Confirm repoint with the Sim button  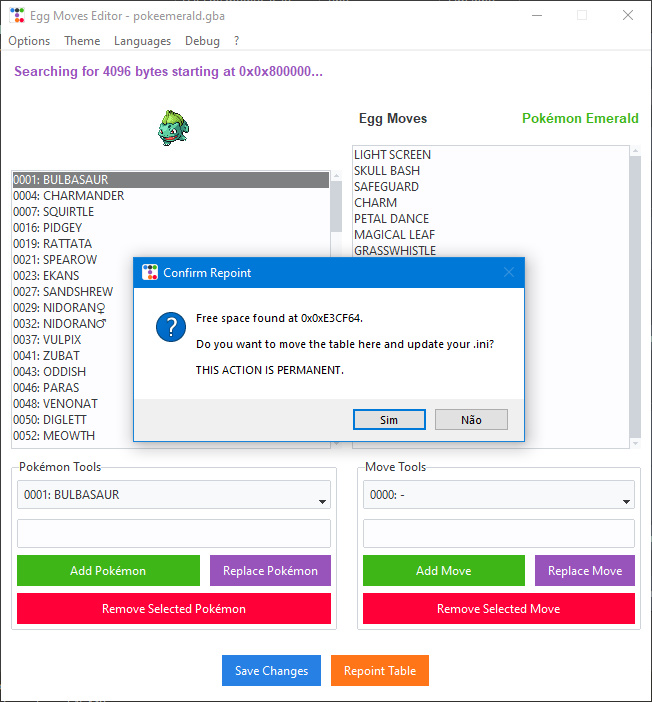pos(389,420)
